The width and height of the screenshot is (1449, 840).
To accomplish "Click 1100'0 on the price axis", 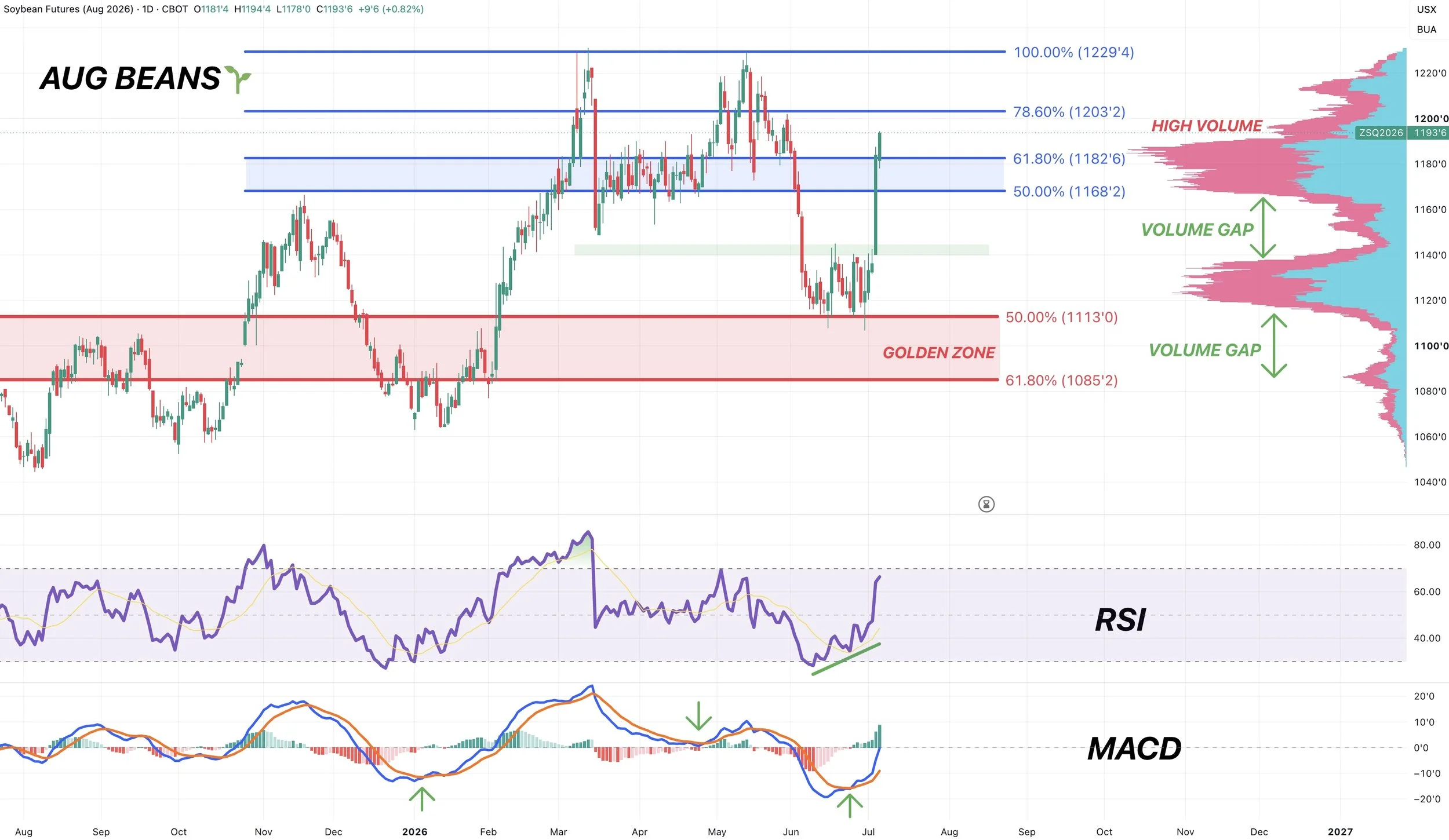I will [x=1430, y=346].
